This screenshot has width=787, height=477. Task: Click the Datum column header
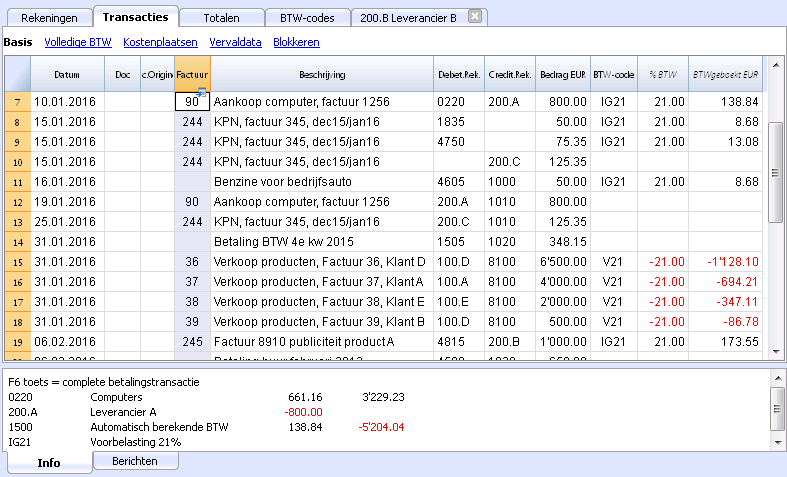point(67,74)
